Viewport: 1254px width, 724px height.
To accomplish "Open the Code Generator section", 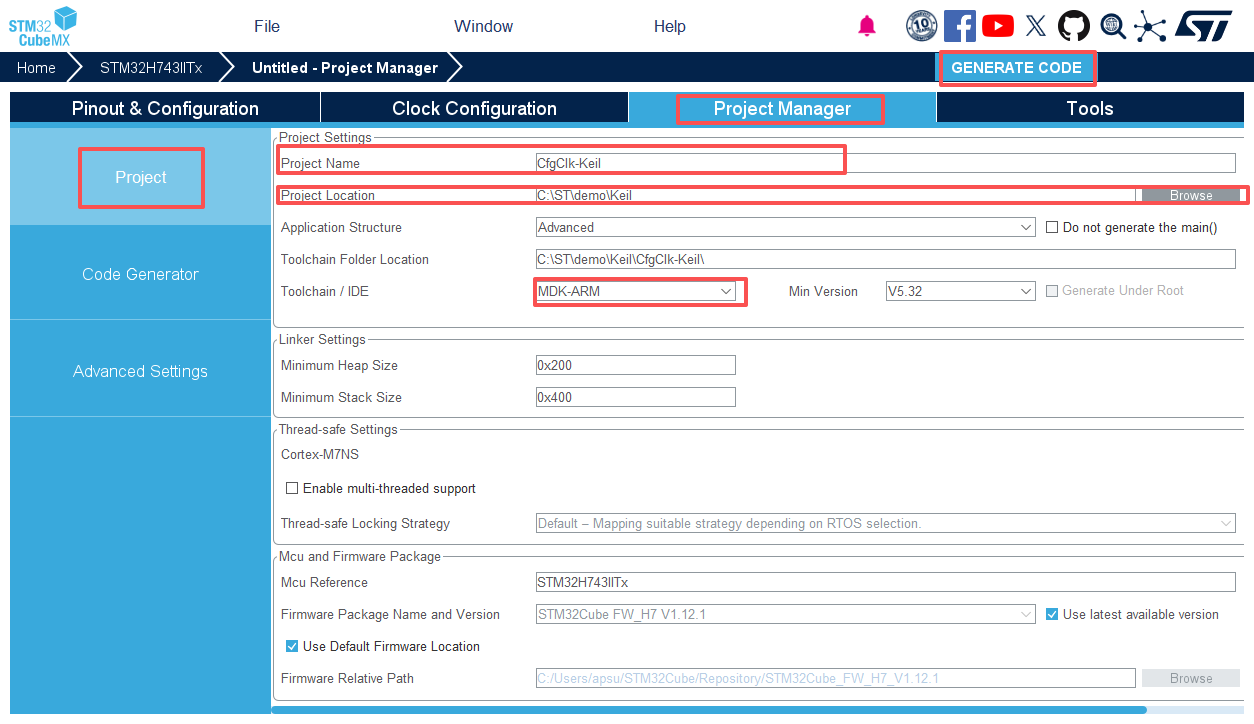I will [x=140, y=274].
